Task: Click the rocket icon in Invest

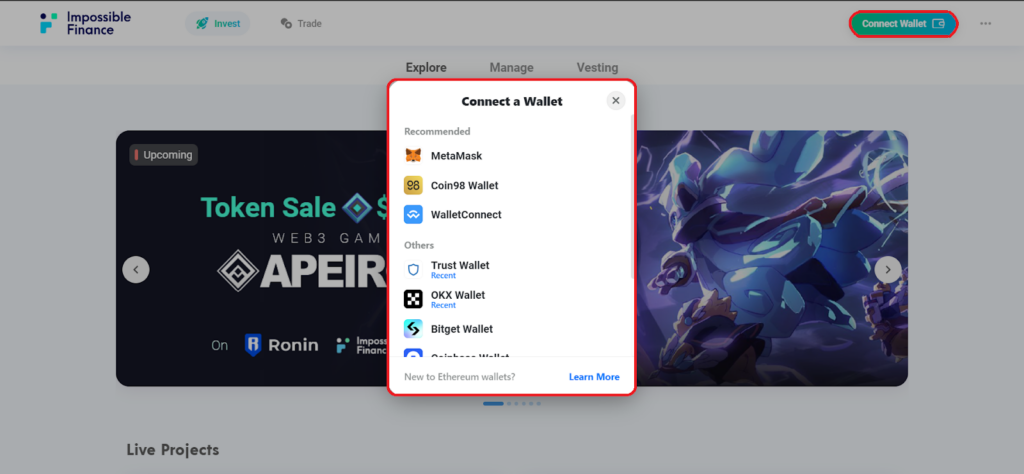Action: pos(202,24)
